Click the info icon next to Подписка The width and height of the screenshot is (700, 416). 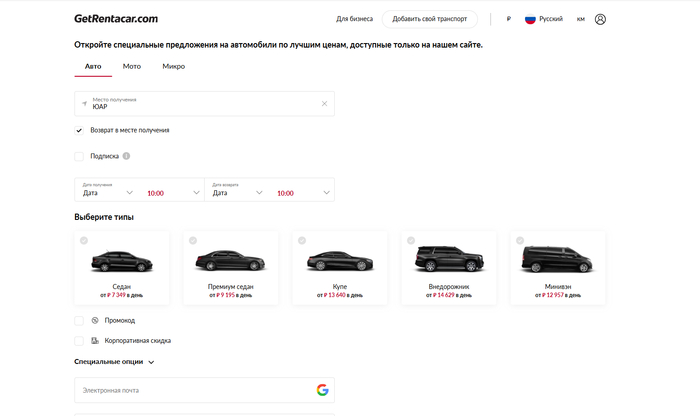[127, 156]
